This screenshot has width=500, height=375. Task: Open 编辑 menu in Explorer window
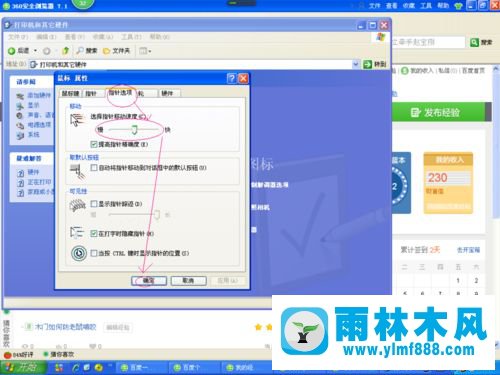point(46,37)
